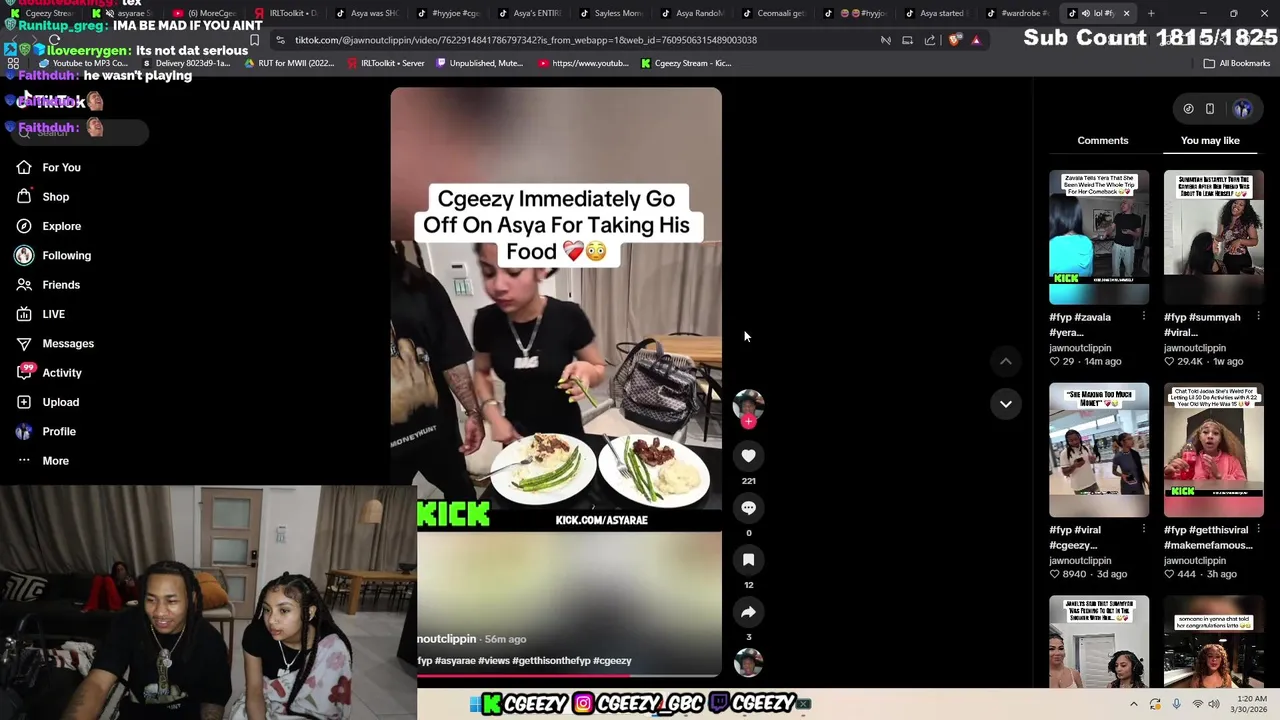This screenshot has height=720, width=1280.
Task: Open the LIVE section
Action: [40, 314]
